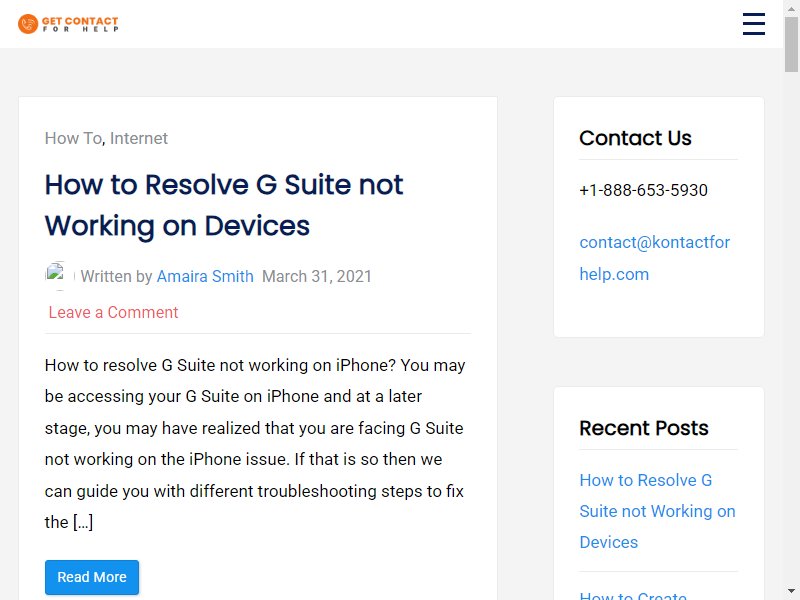Click the Contact Us widget heading
The height and width of the screenshot is (600, 800).
pos(635,138)
